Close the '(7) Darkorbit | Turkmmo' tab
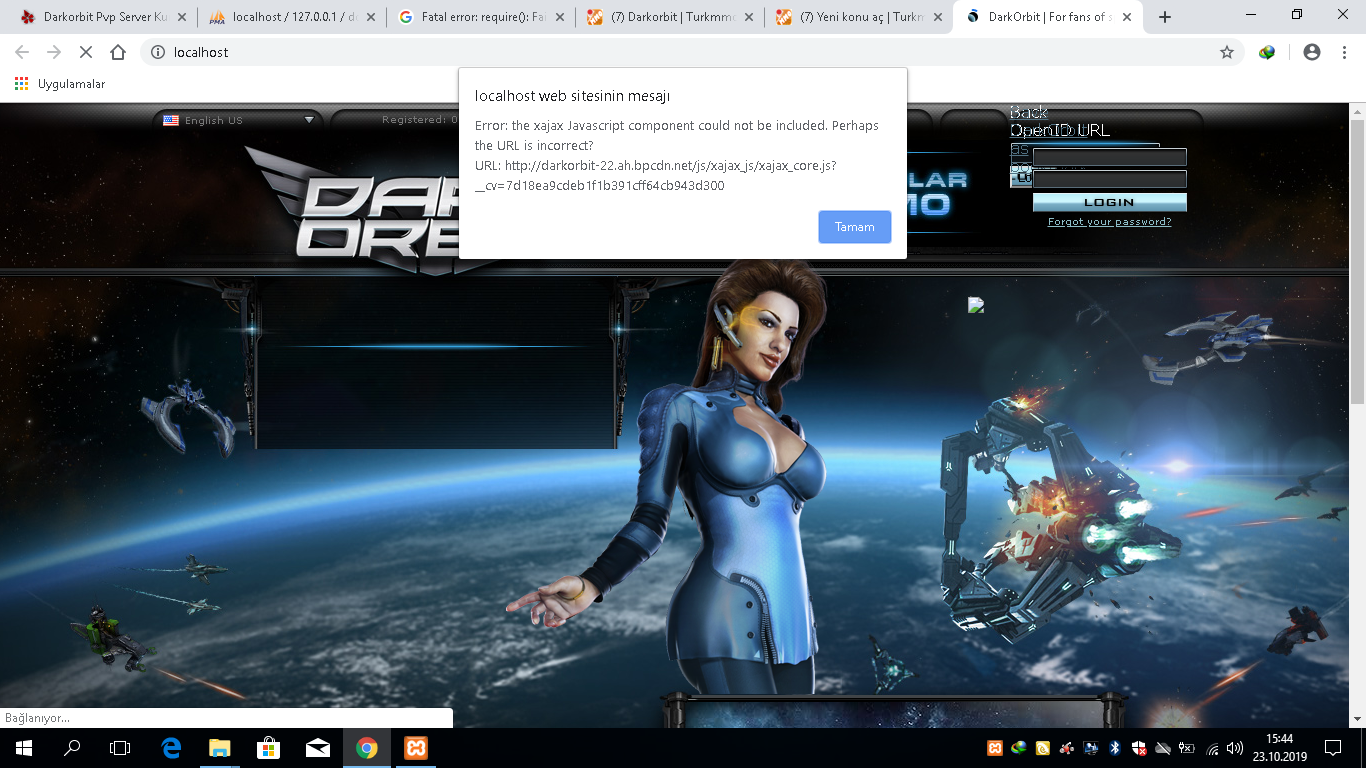This screenshot has height=768, width=1366. pyautogui.click(x=749, y=17)
